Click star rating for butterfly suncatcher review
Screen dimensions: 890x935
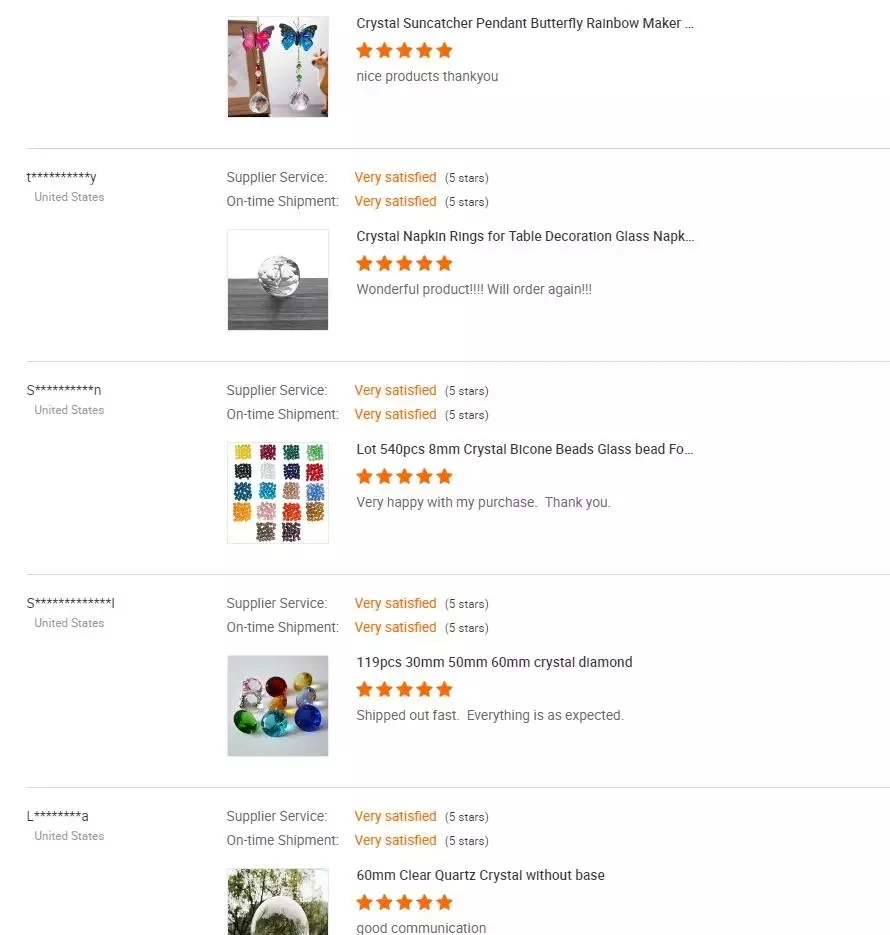pos(404,50)
